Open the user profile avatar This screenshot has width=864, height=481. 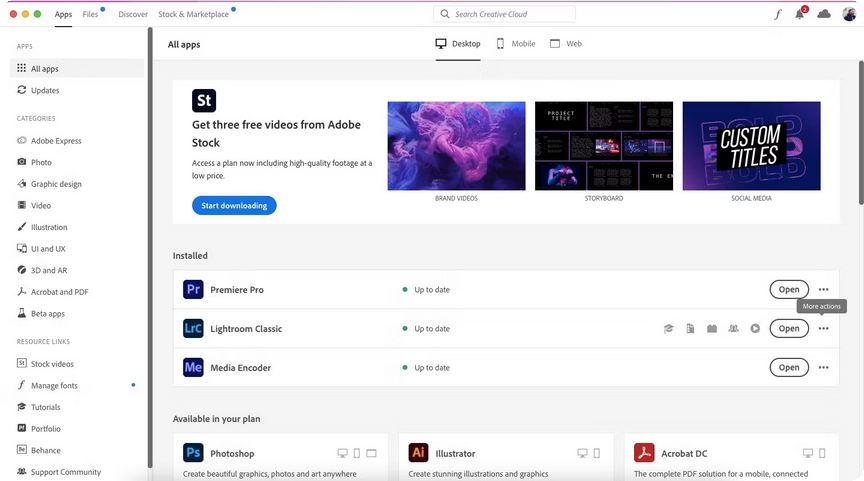click(x=849, y=14)
